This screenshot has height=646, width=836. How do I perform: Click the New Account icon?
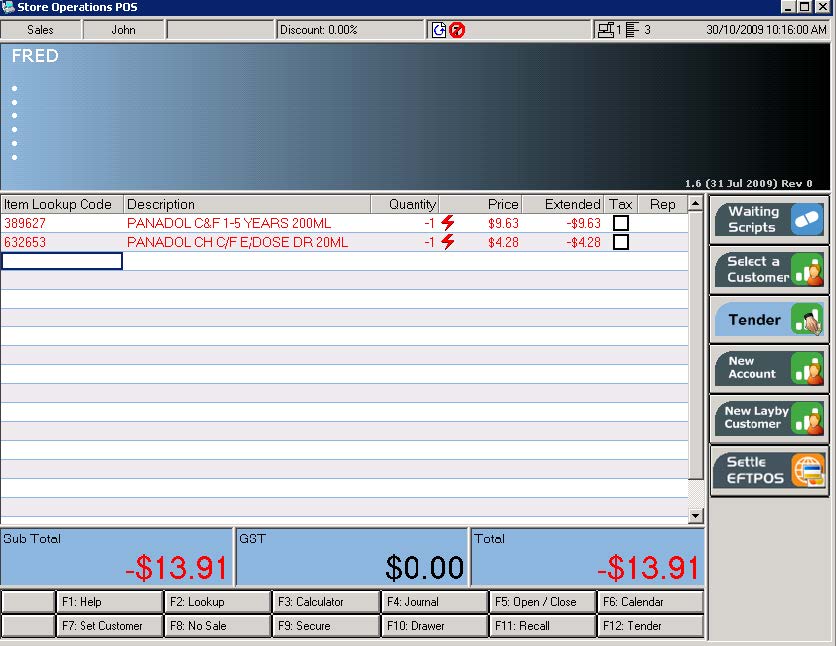tap(807, 369)
